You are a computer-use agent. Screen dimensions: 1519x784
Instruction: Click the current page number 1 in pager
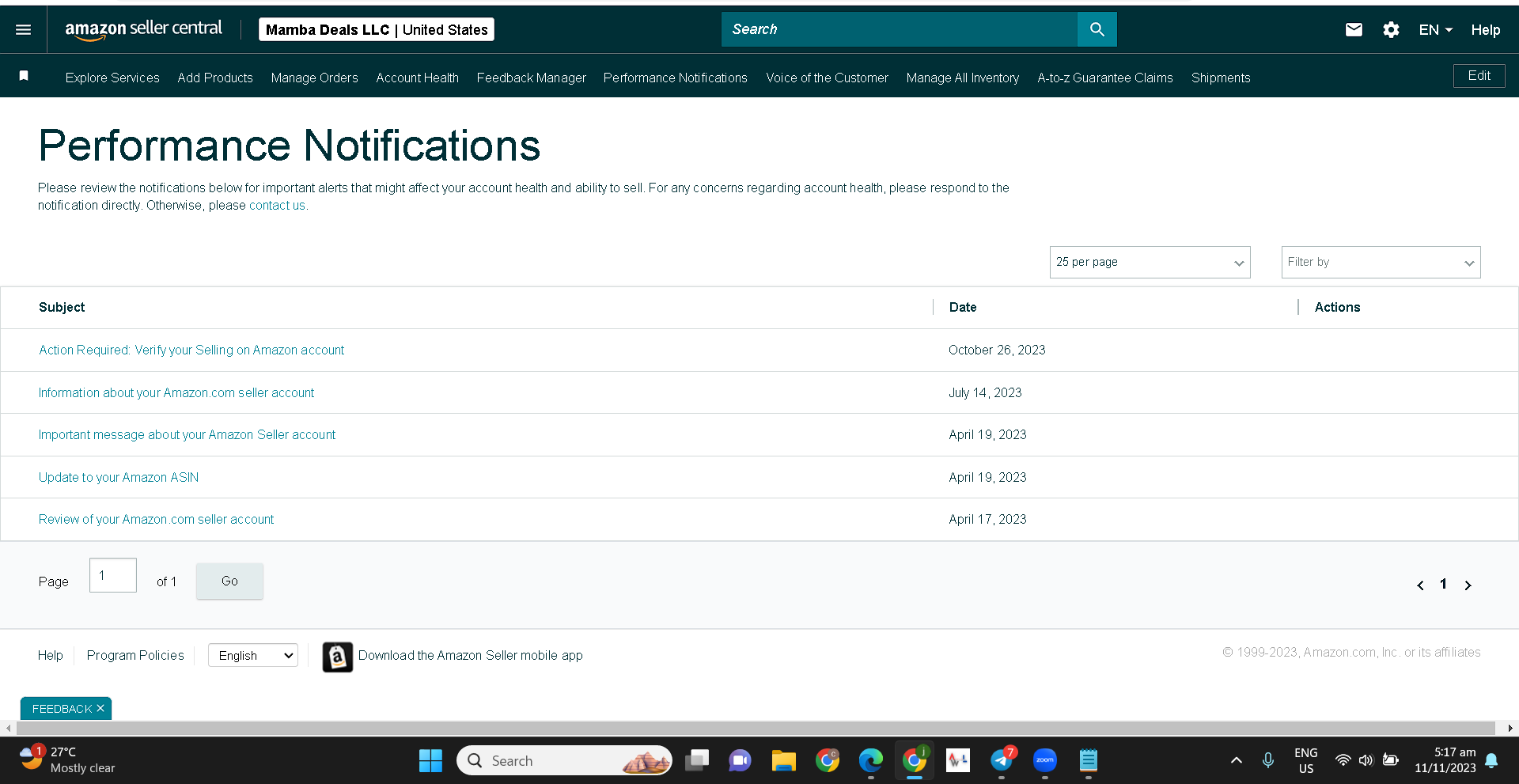[x=1443, y=584]
